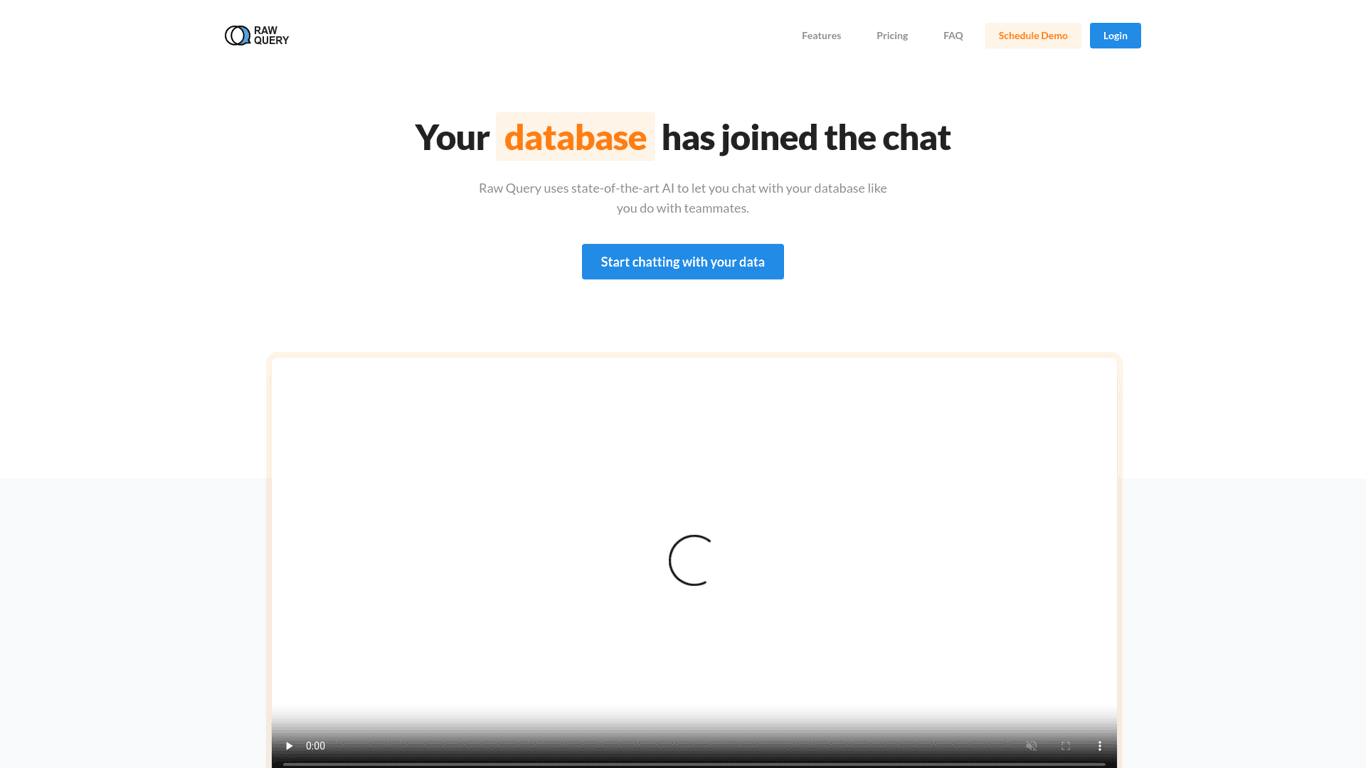Open the Features section from the navigation
Screen dimensions: 1366x768
click(x=821, y=36)
